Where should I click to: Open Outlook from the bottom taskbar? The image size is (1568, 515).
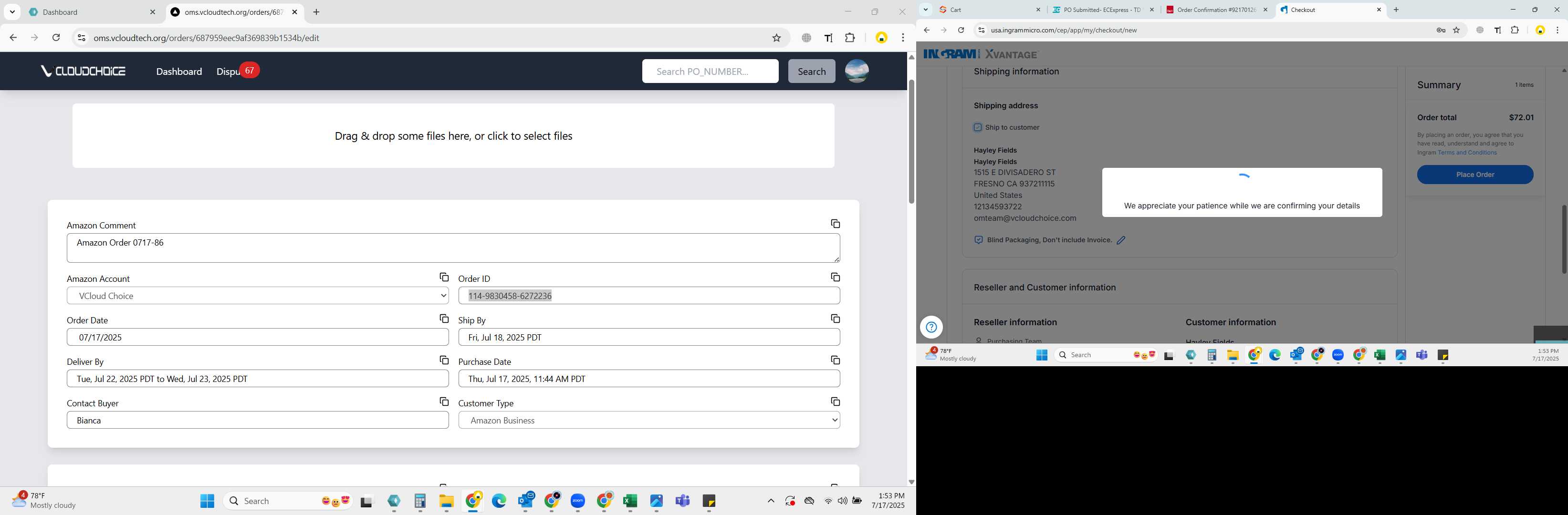click(525, 500)
